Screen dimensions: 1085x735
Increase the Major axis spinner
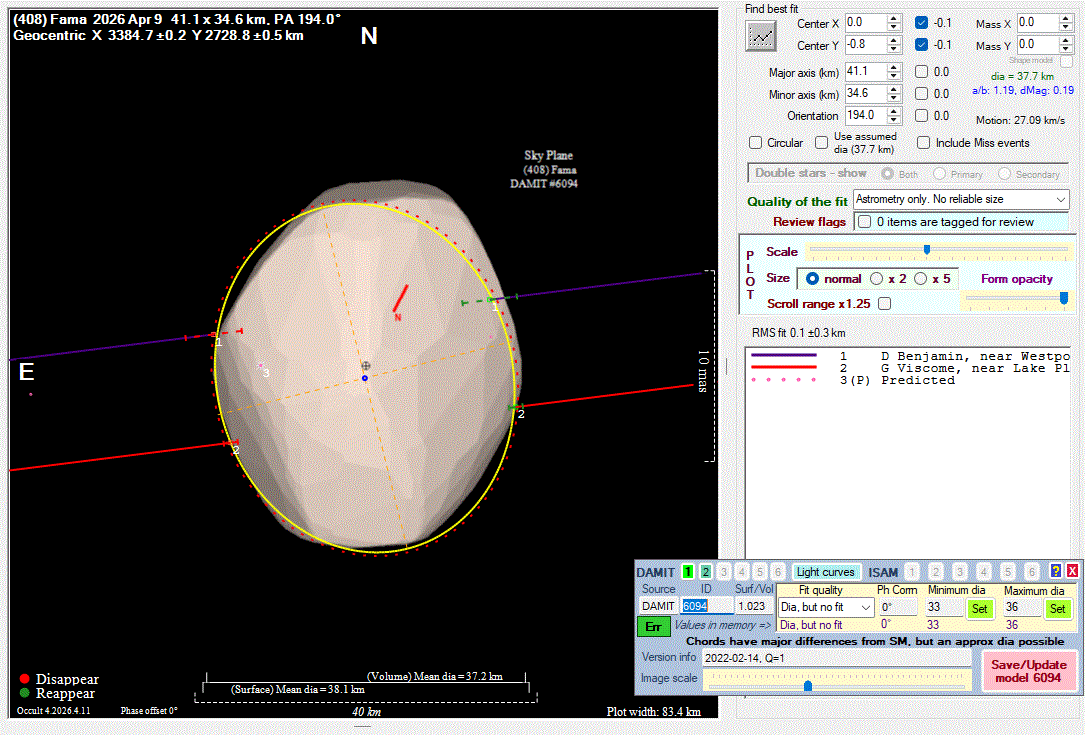click(894, 68)
